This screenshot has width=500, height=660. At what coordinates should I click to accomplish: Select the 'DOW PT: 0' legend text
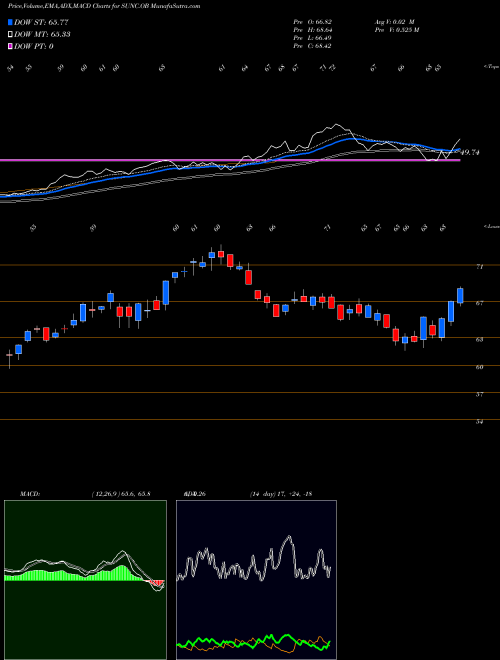(34, 46)
